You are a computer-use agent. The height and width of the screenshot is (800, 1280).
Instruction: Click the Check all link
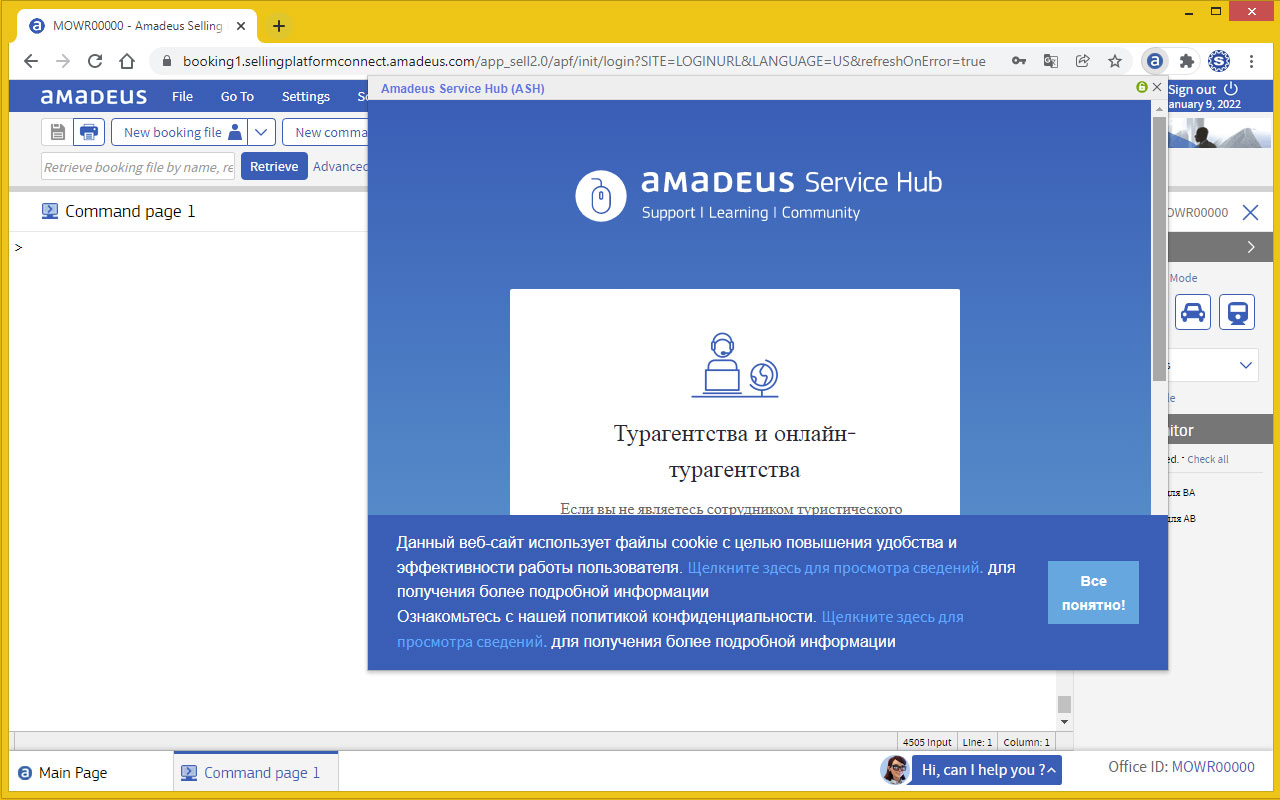click(x=1208, y=459)
